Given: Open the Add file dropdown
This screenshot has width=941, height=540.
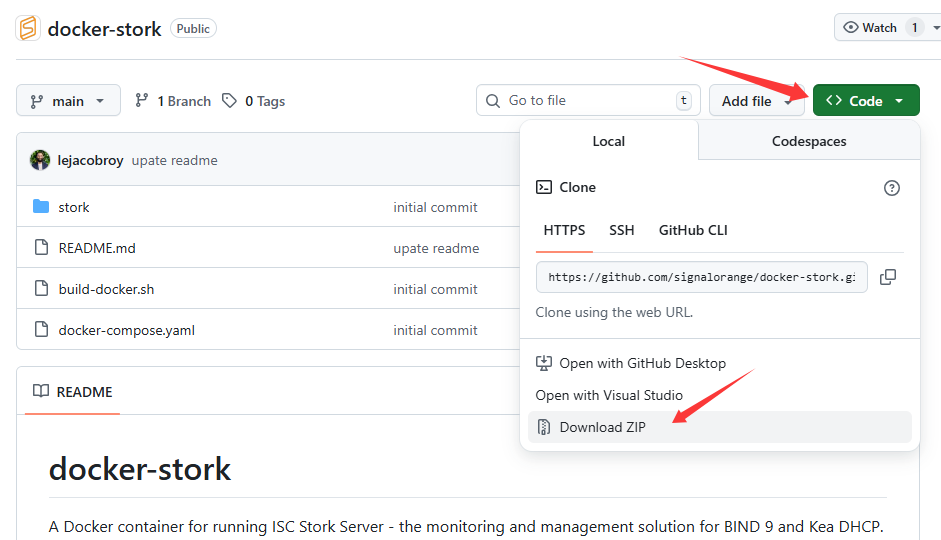Looking at the screenshot, I should coord(756,100).
